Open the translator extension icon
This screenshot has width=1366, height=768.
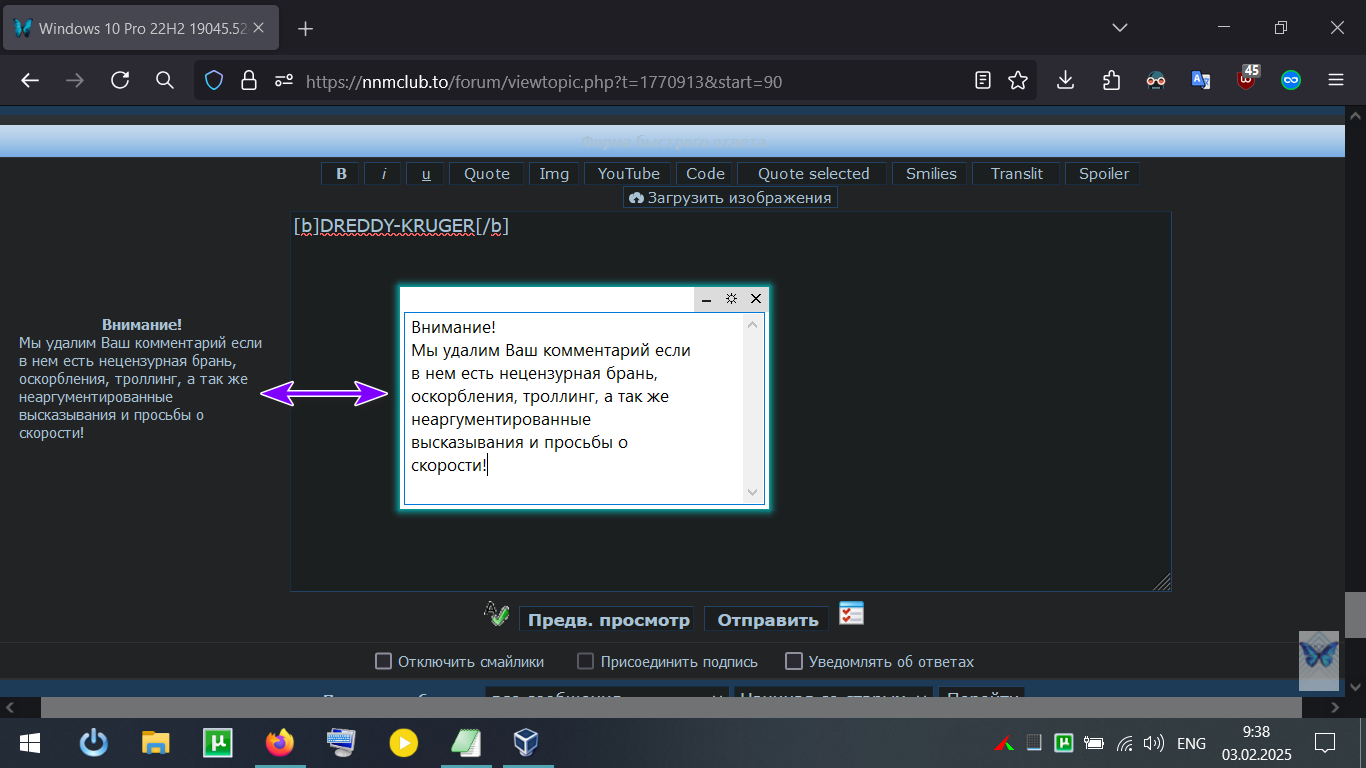(1201, 81)
